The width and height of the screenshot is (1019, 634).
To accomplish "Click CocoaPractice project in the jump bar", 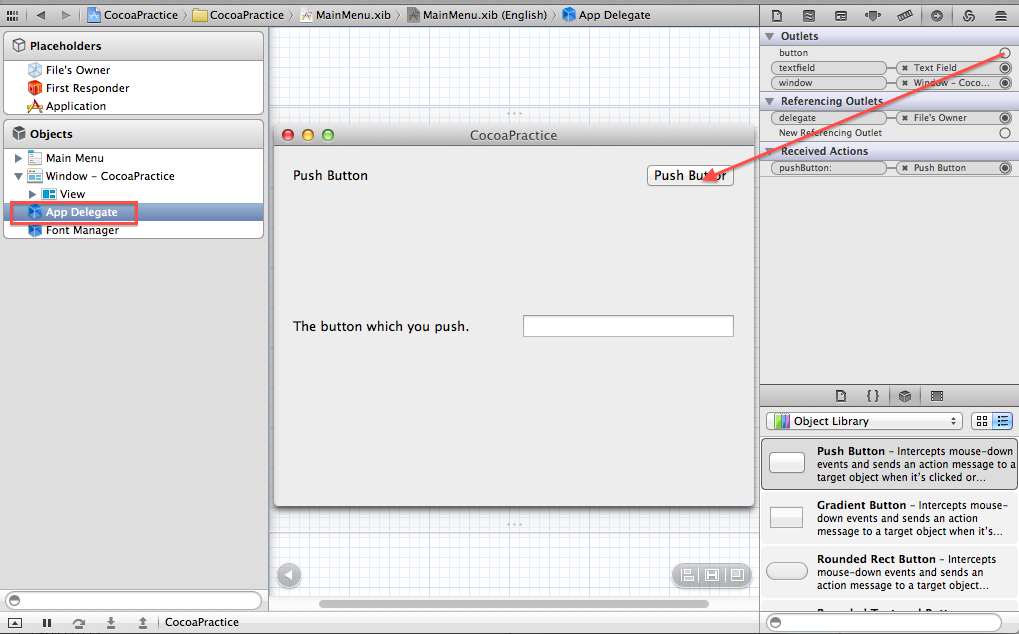I will coord(133,15).
